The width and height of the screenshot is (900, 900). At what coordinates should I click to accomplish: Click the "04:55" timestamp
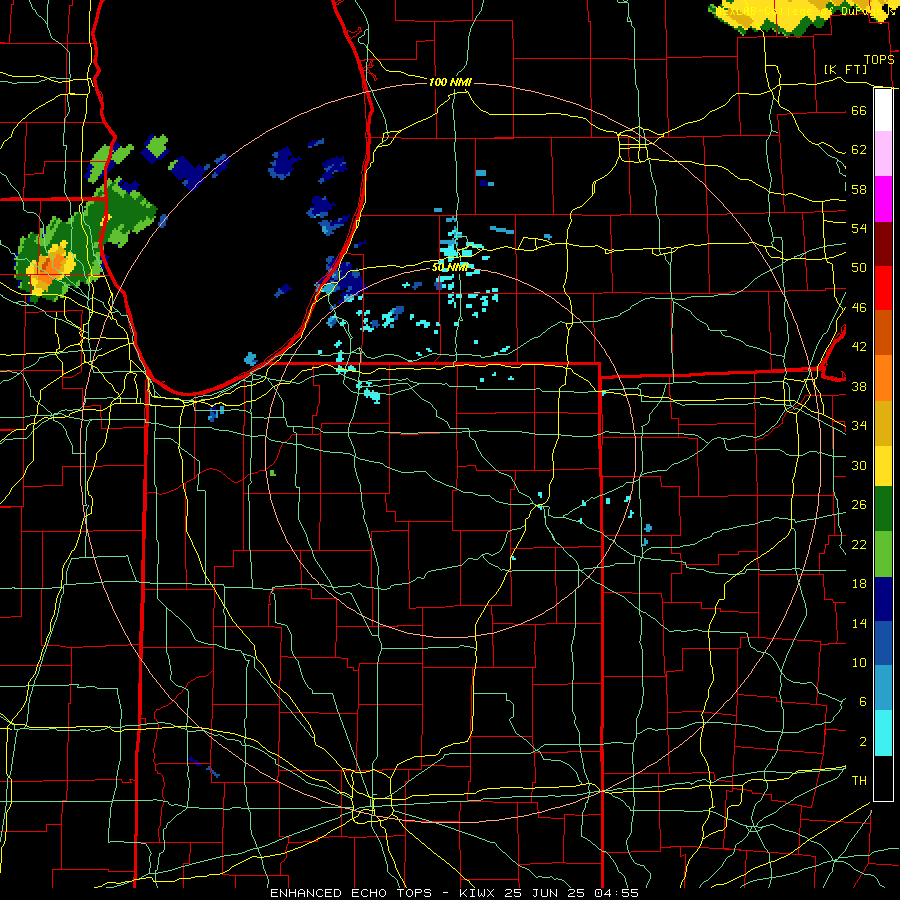[615, 893]
